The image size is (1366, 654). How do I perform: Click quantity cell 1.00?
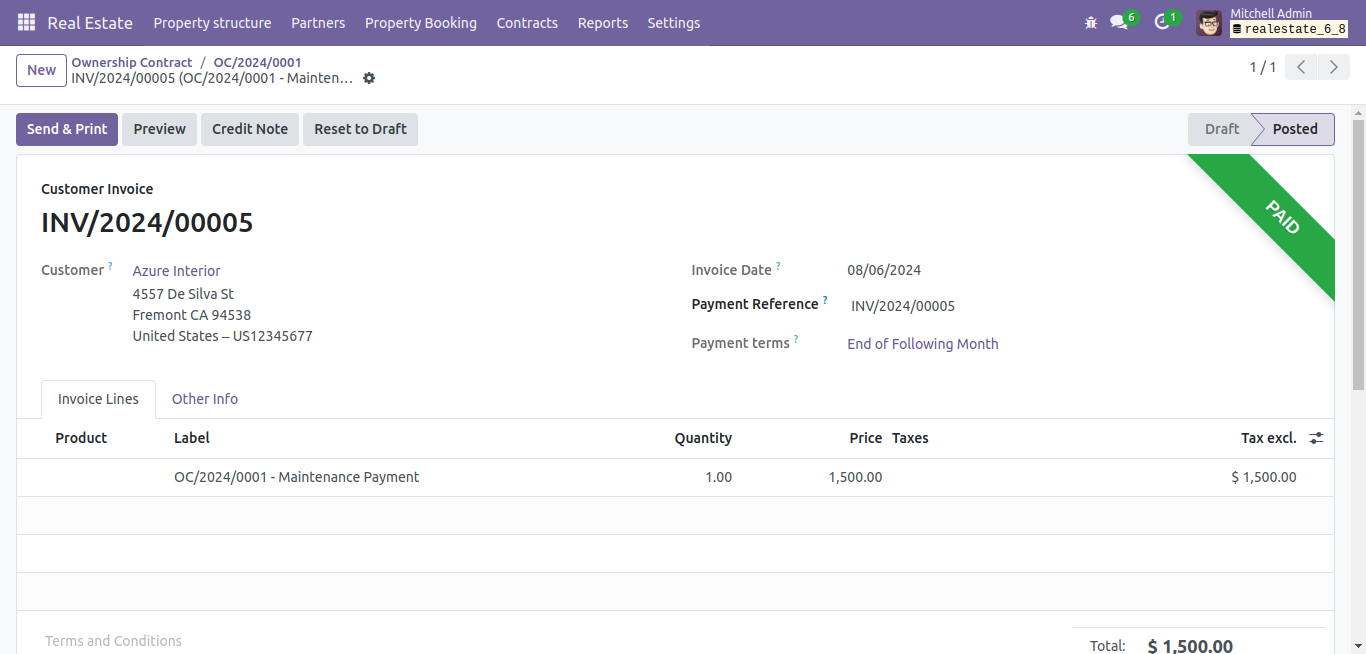tap(718, 477)
